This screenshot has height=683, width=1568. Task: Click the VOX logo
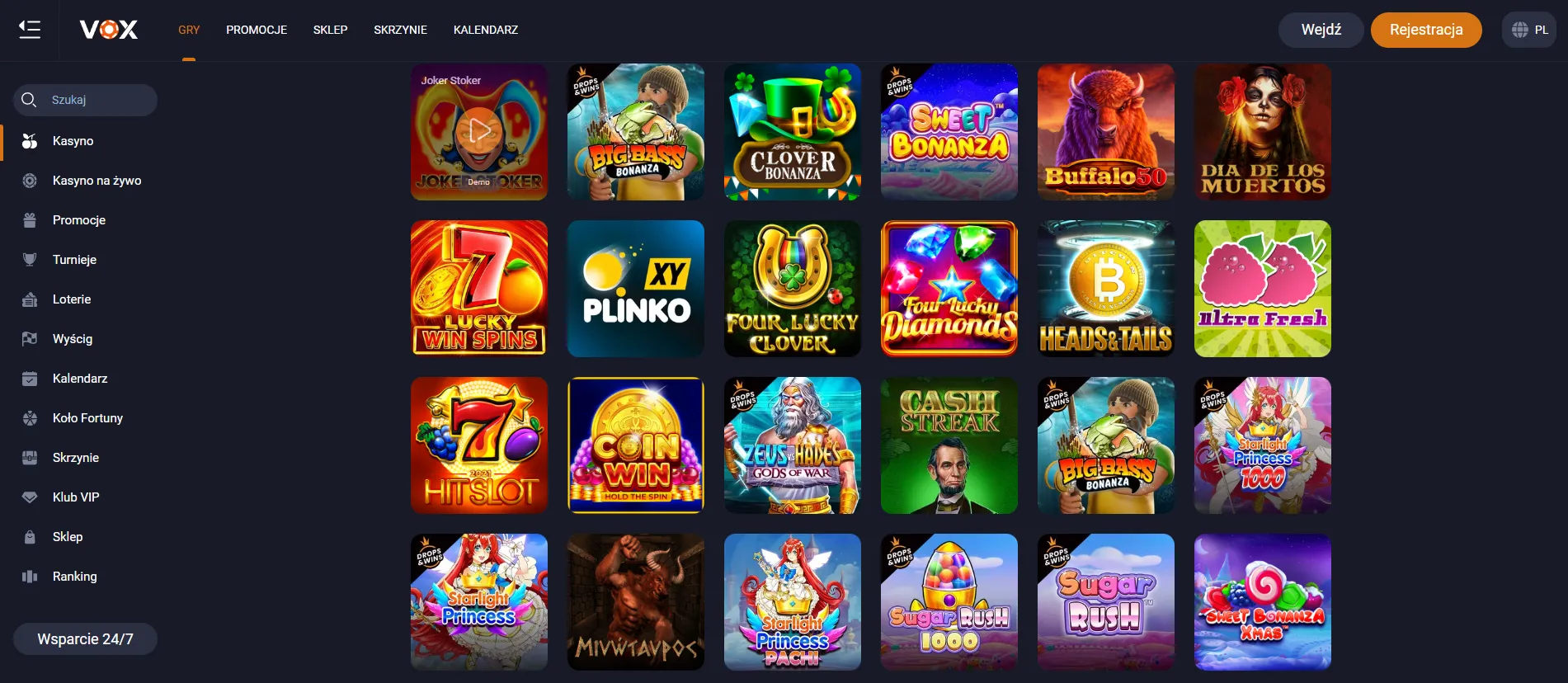click(109, 30)
